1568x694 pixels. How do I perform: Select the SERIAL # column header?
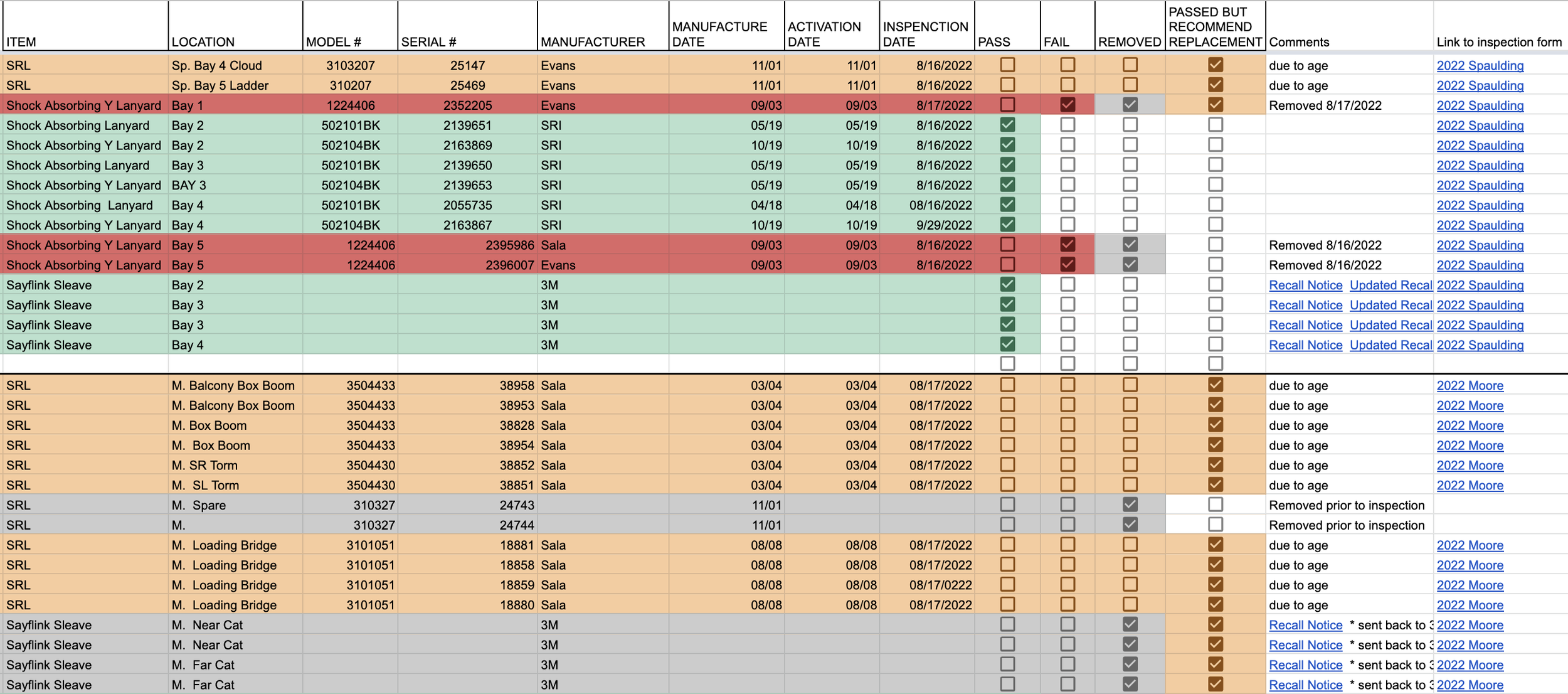[467, 26]
